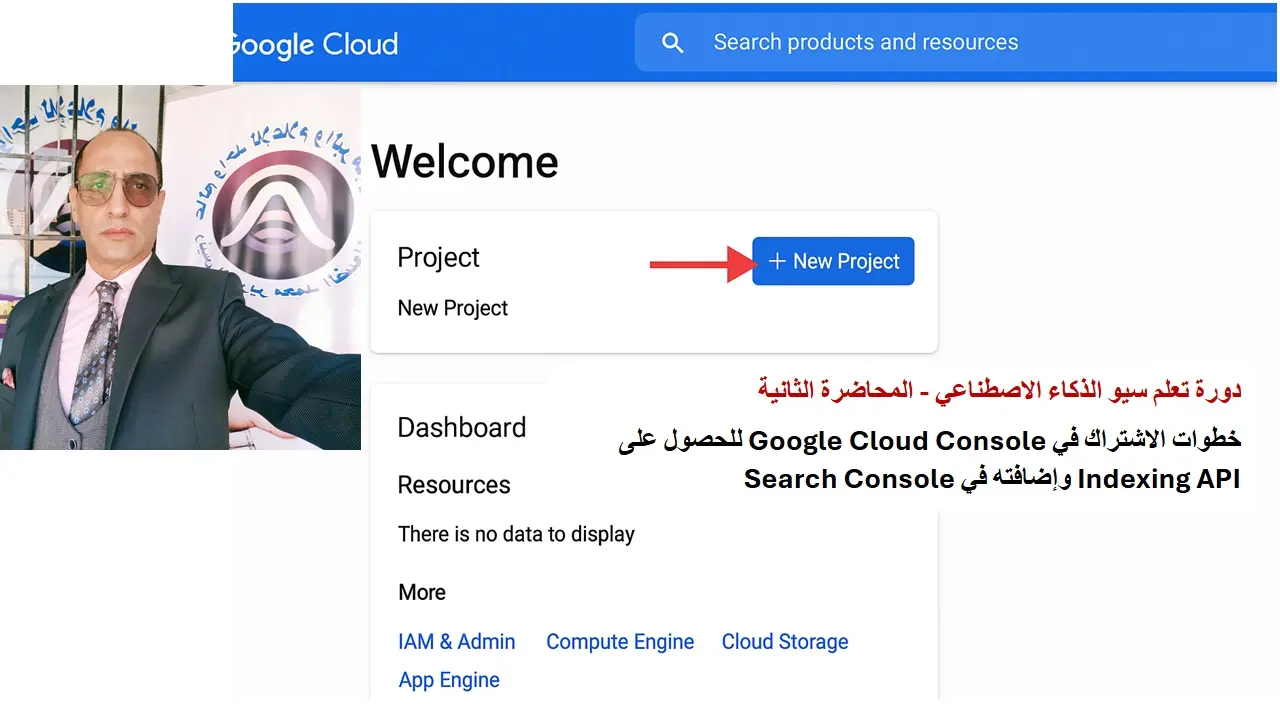Click the magnifying glass search icon

coord(673,43)
